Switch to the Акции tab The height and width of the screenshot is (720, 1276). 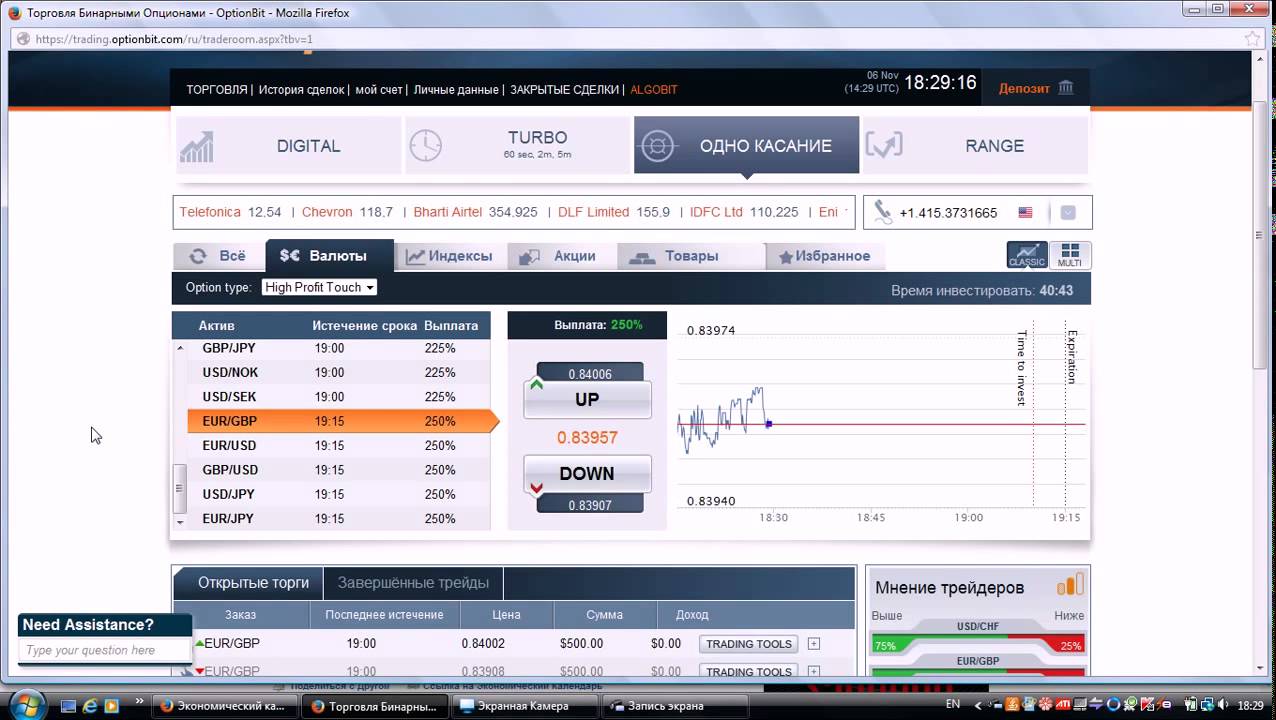[561, 256]
